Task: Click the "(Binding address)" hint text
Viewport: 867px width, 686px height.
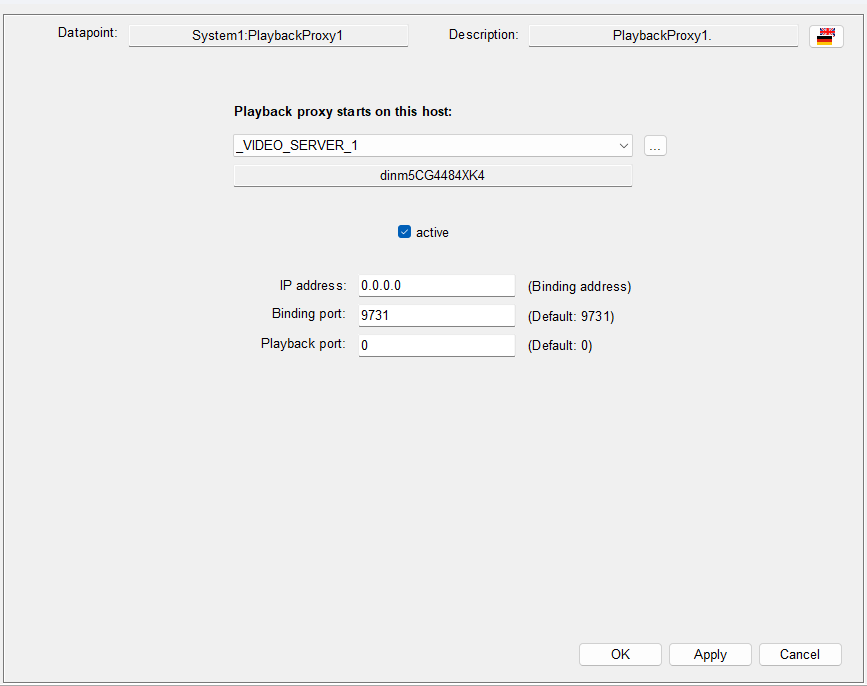Action: pyautogui.click(x=580, y=287)
